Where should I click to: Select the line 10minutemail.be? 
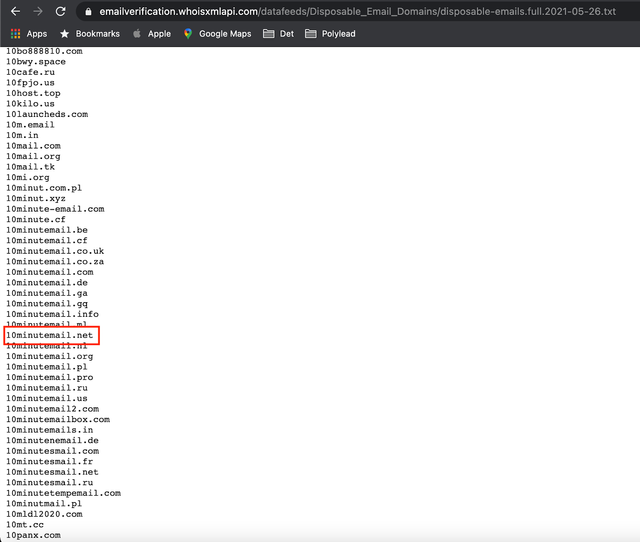click(x=47, y=230)
